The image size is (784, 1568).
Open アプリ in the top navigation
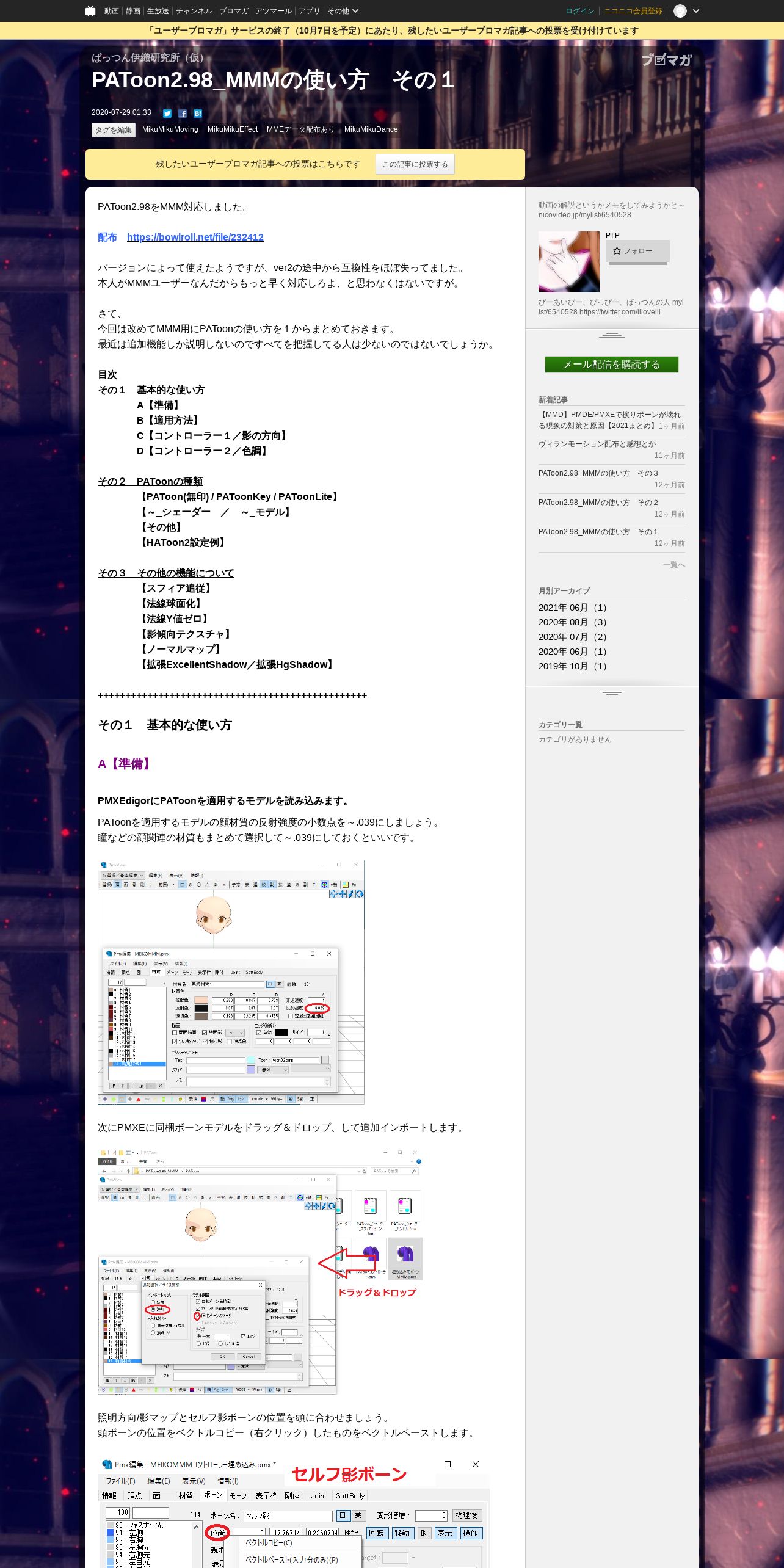point(309,11)
